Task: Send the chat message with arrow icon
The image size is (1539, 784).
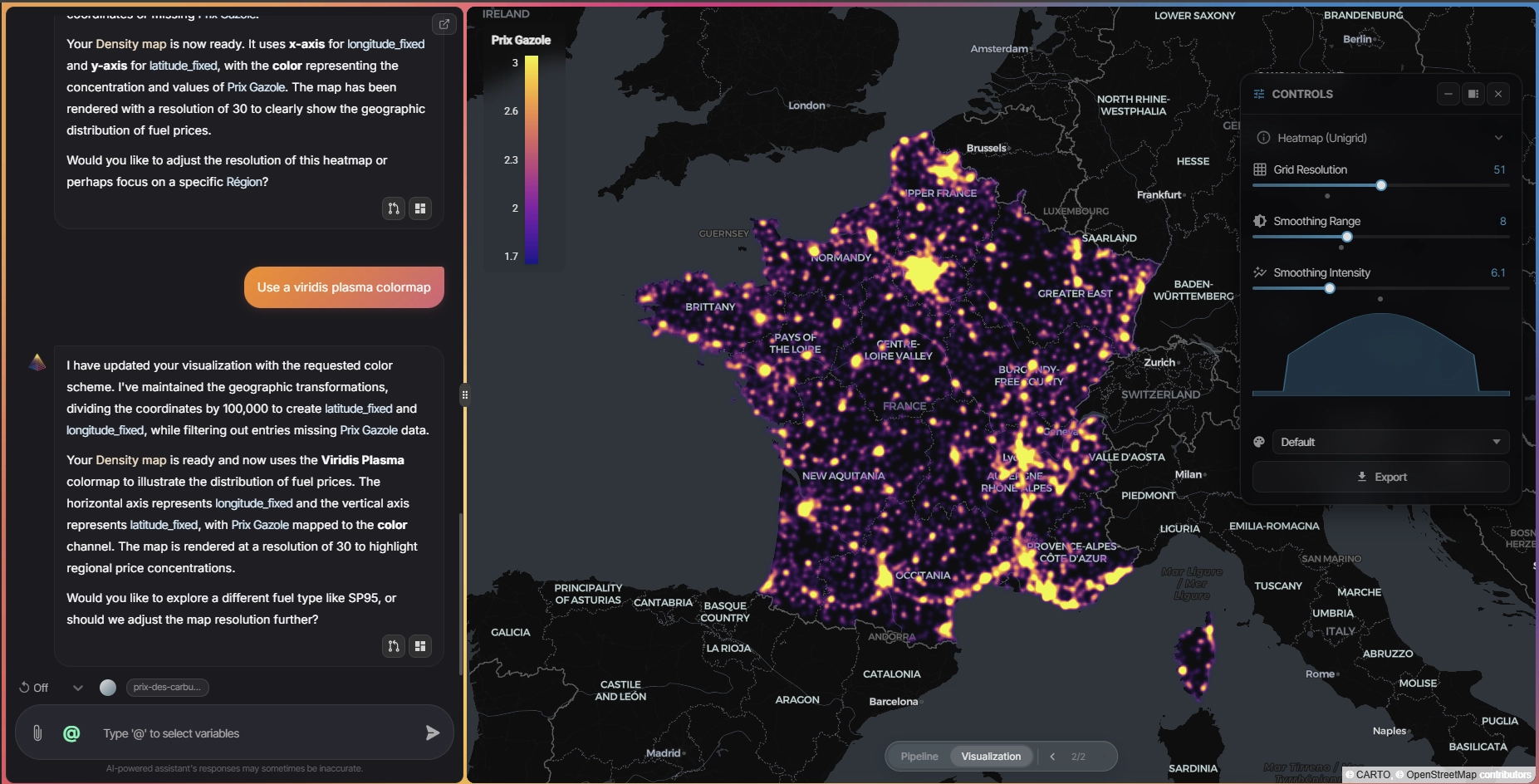Action: (x=432, y=733)
